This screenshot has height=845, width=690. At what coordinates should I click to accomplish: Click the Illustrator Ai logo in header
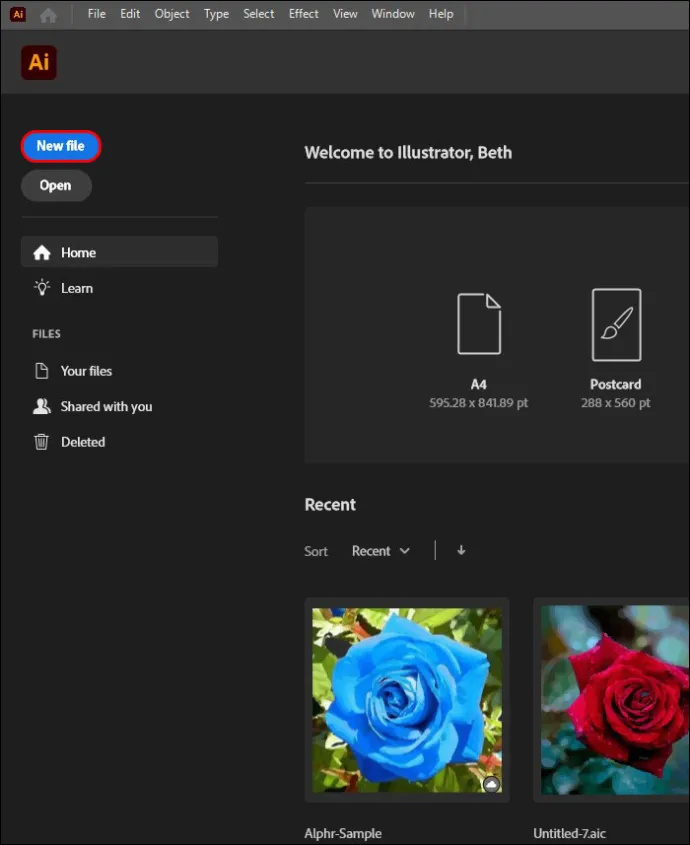coord(39,63)
